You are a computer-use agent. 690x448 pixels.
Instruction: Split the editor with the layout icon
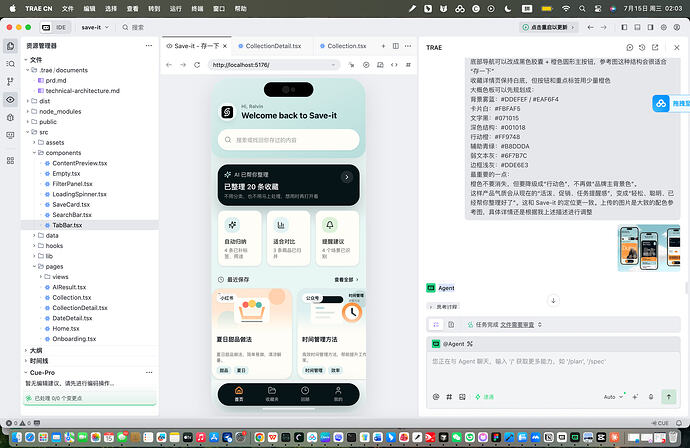[x=396, y=46]
